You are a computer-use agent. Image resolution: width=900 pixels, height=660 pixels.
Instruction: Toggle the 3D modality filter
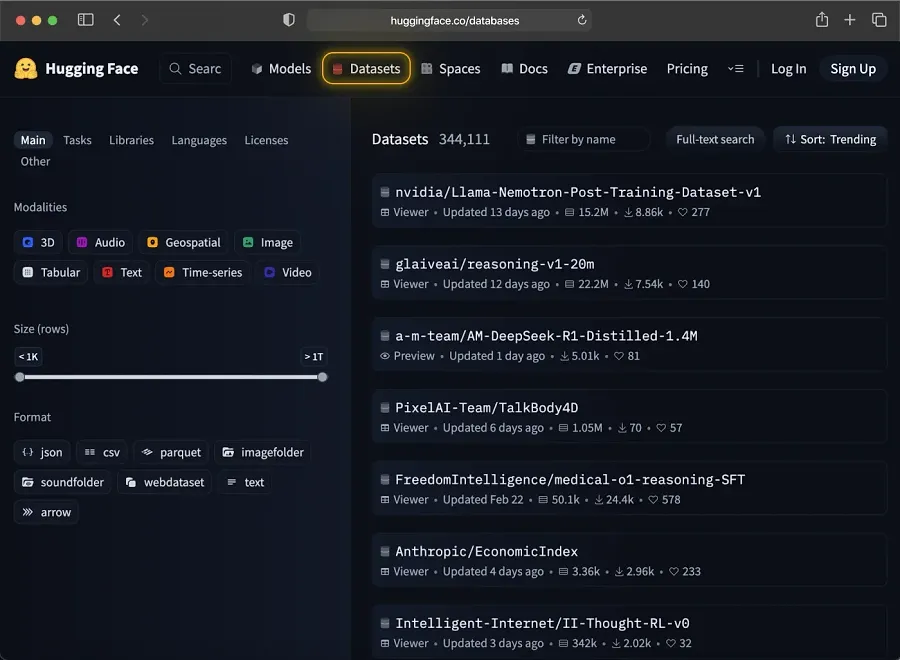coord(38,242)
